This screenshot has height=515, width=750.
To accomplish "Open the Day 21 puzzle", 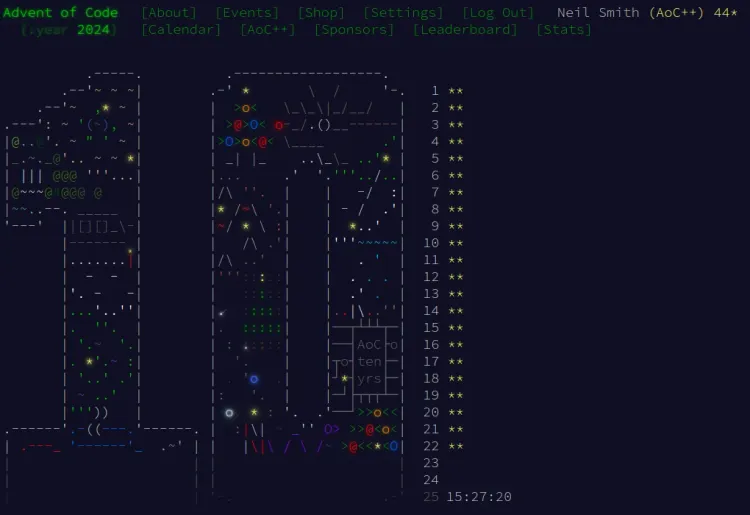I will [x=443, y=429].
